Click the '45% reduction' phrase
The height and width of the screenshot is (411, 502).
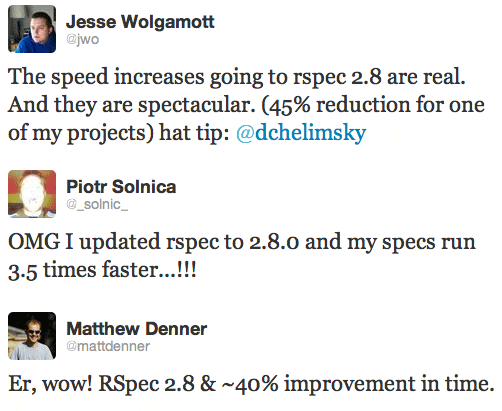coord(337,105)
